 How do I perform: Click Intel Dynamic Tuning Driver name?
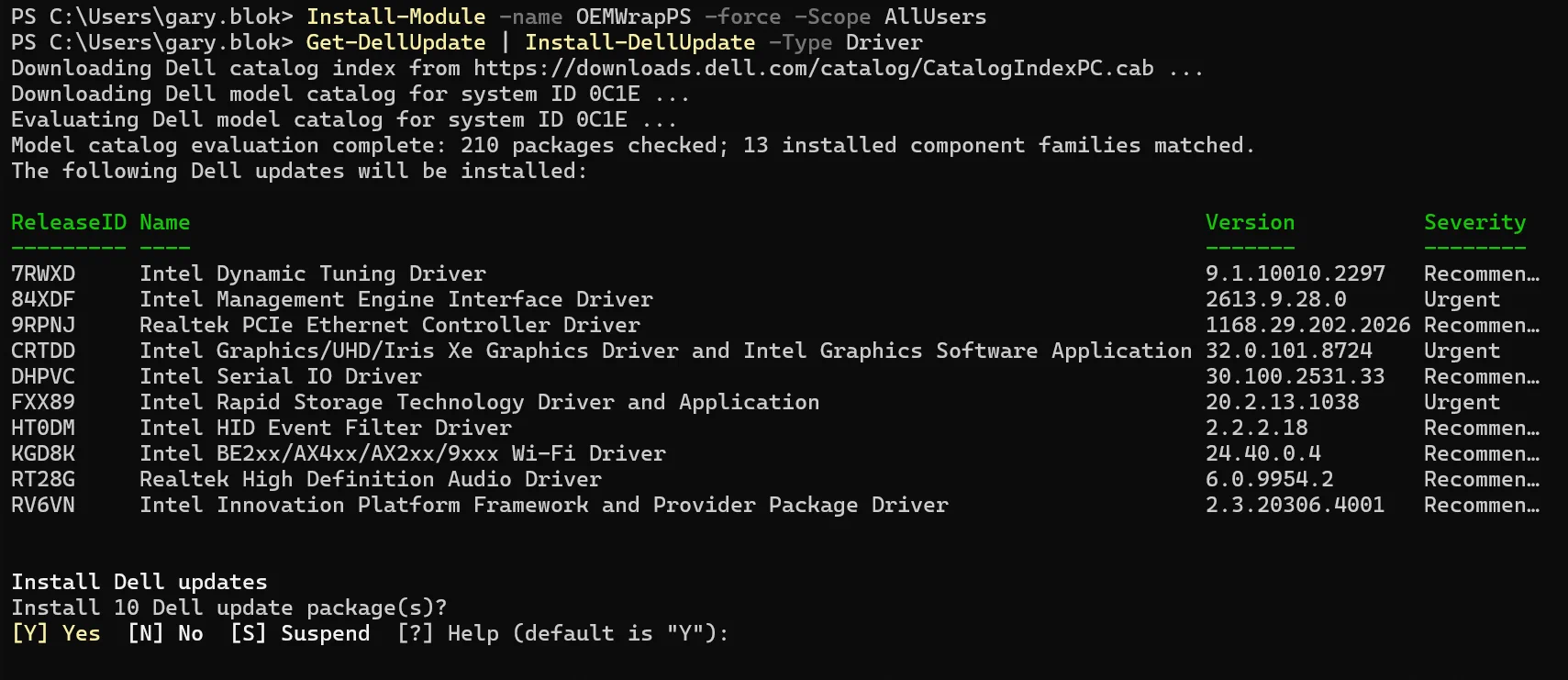(313, 273)
